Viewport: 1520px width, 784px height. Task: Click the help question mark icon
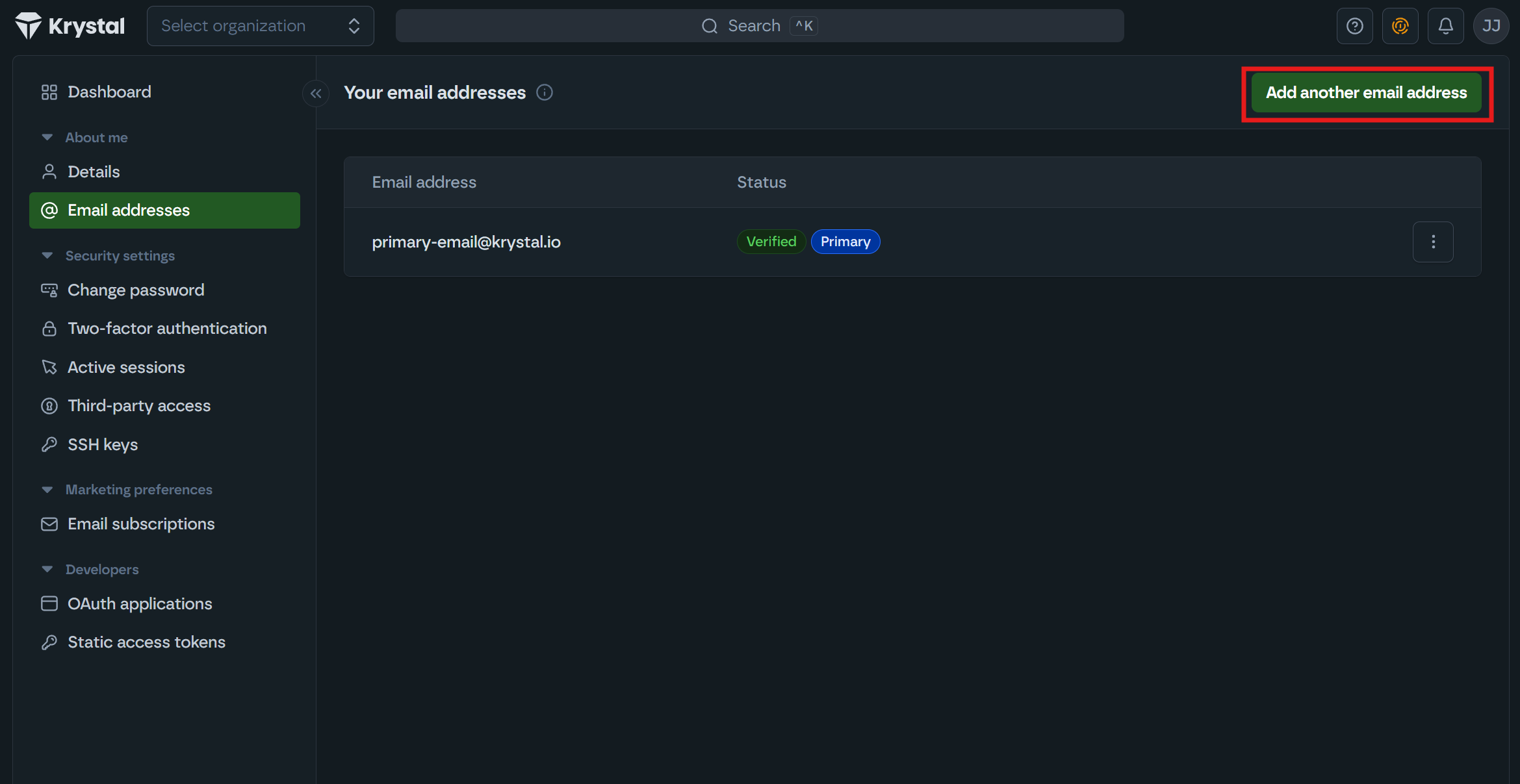coord(1354,26)
